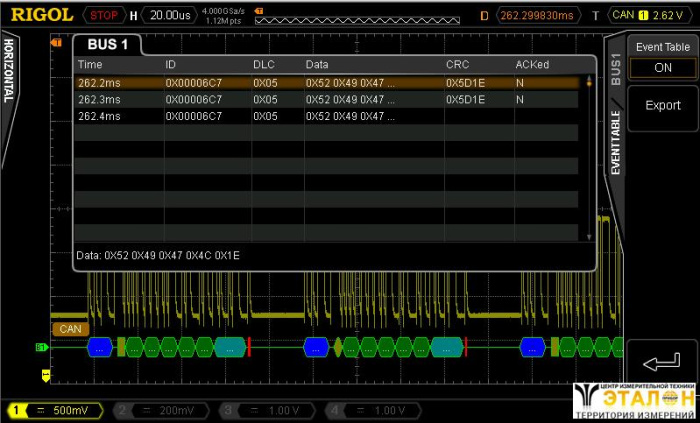Switch to the BUS 1 tab
Viewport: 700px width, 423px height.
pyautogui.click(x=108, y=46)
